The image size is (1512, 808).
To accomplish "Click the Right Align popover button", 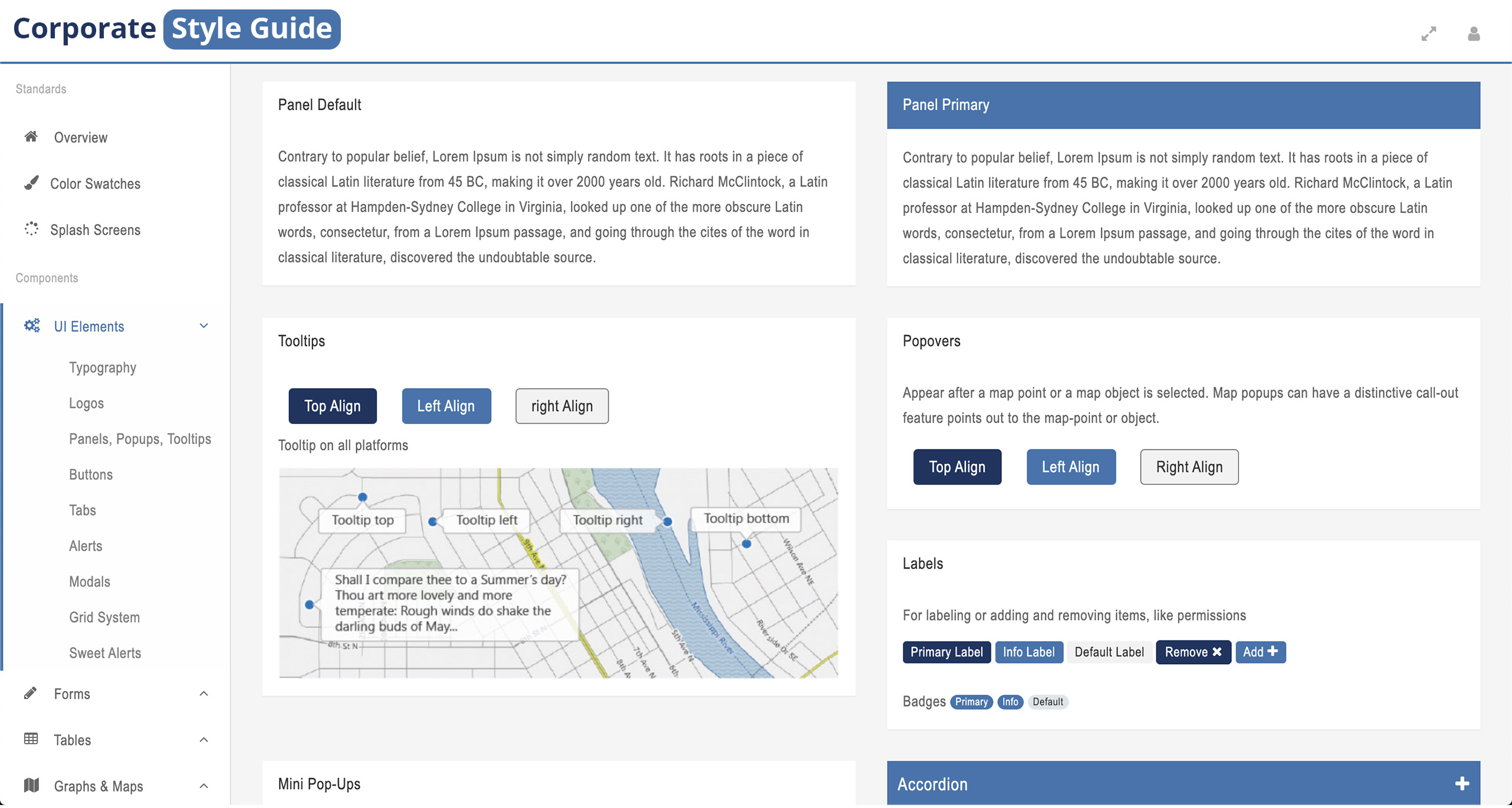I will (1189, 467).
